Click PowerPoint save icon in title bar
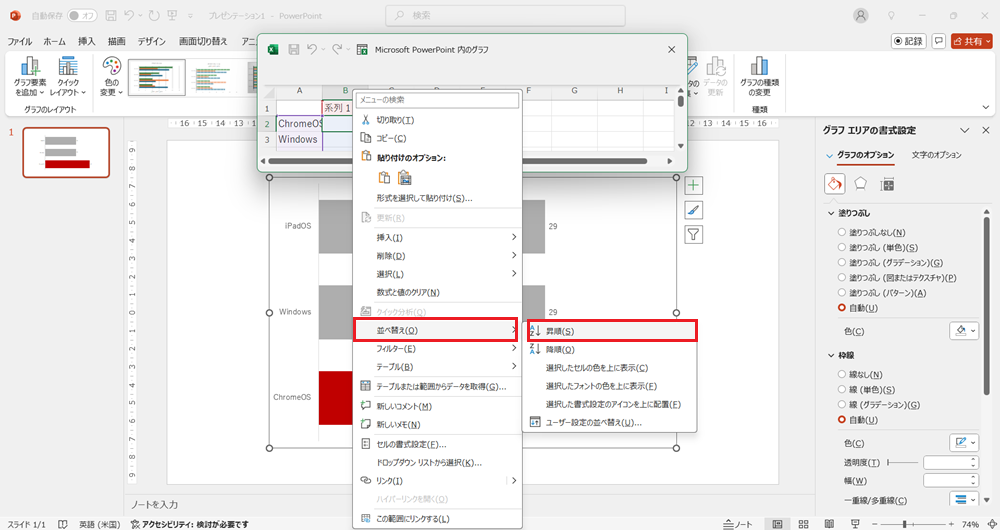 pyautogui.click(x=110, y=15)
